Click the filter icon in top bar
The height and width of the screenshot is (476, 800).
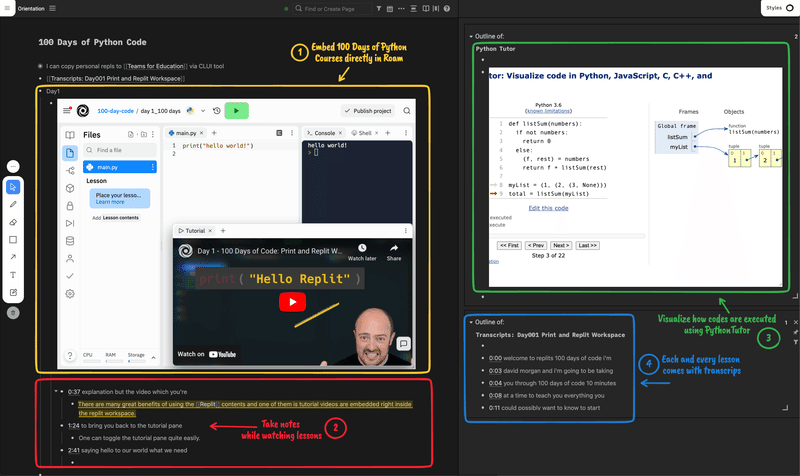(379, 9)
